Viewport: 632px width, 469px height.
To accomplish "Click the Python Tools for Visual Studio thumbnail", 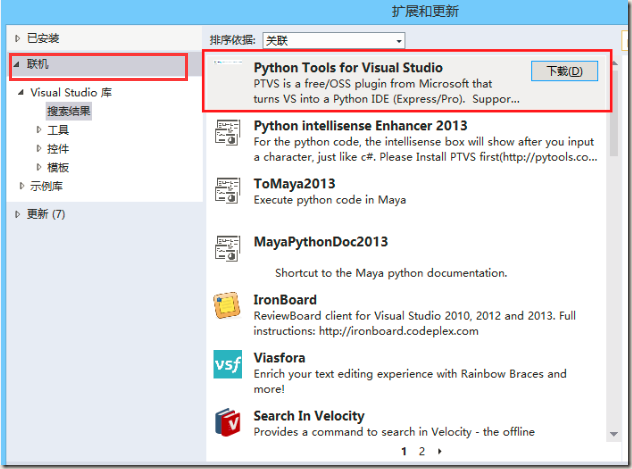I will [228, 62].
